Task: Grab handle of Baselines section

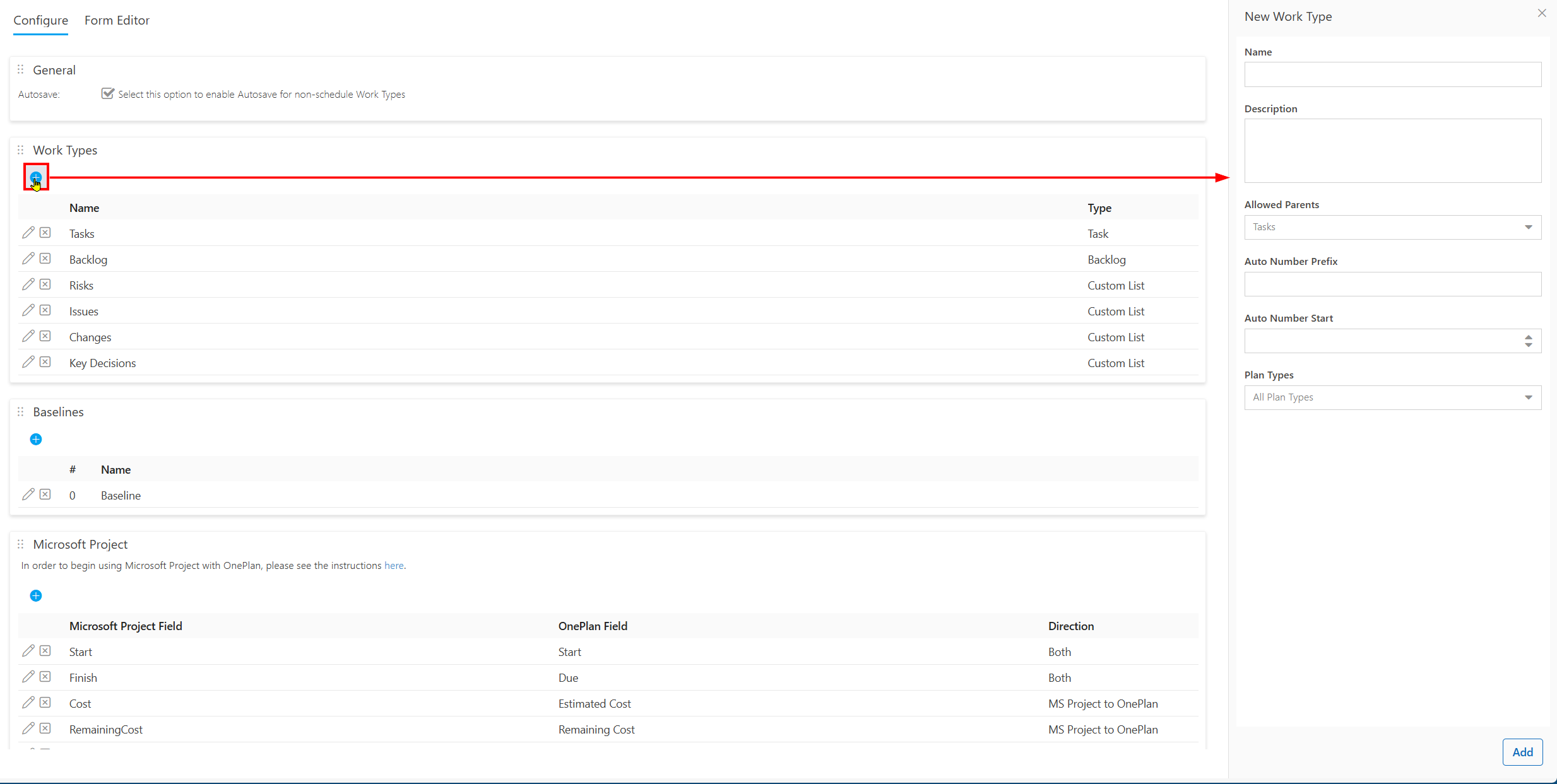Action: (21, 412)
